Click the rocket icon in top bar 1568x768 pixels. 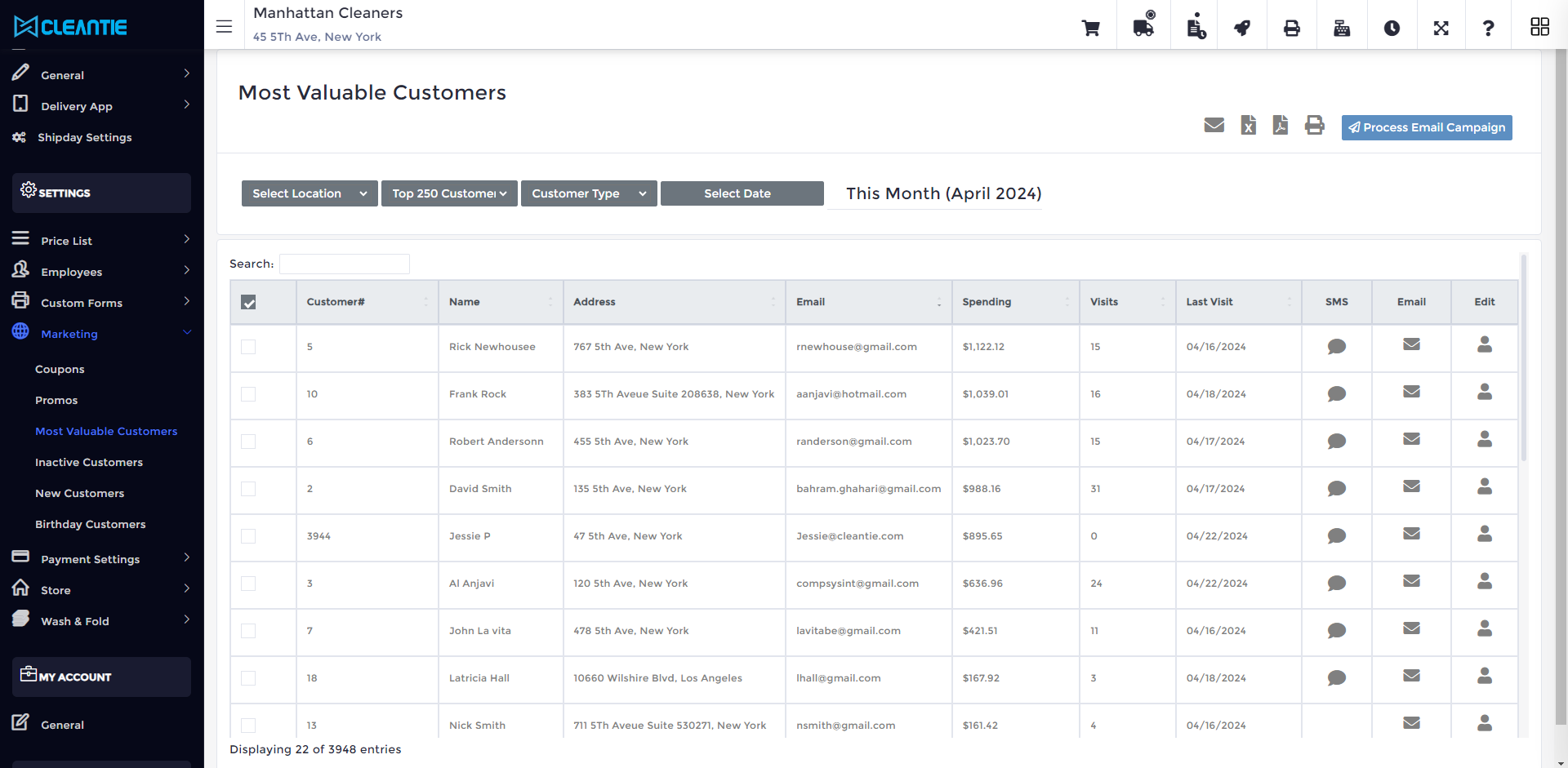click(x=1242, y=28)
